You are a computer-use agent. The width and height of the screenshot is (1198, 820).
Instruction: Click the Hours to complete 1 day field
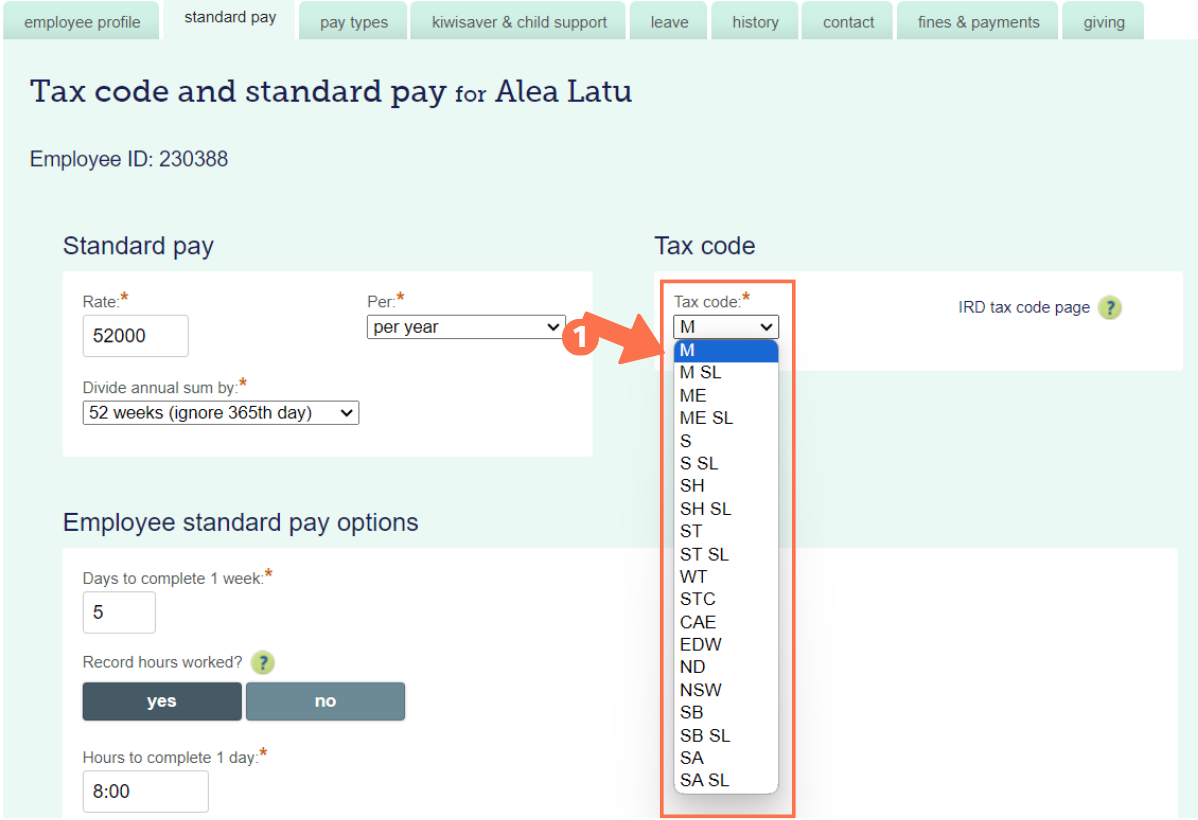point(145,791)
